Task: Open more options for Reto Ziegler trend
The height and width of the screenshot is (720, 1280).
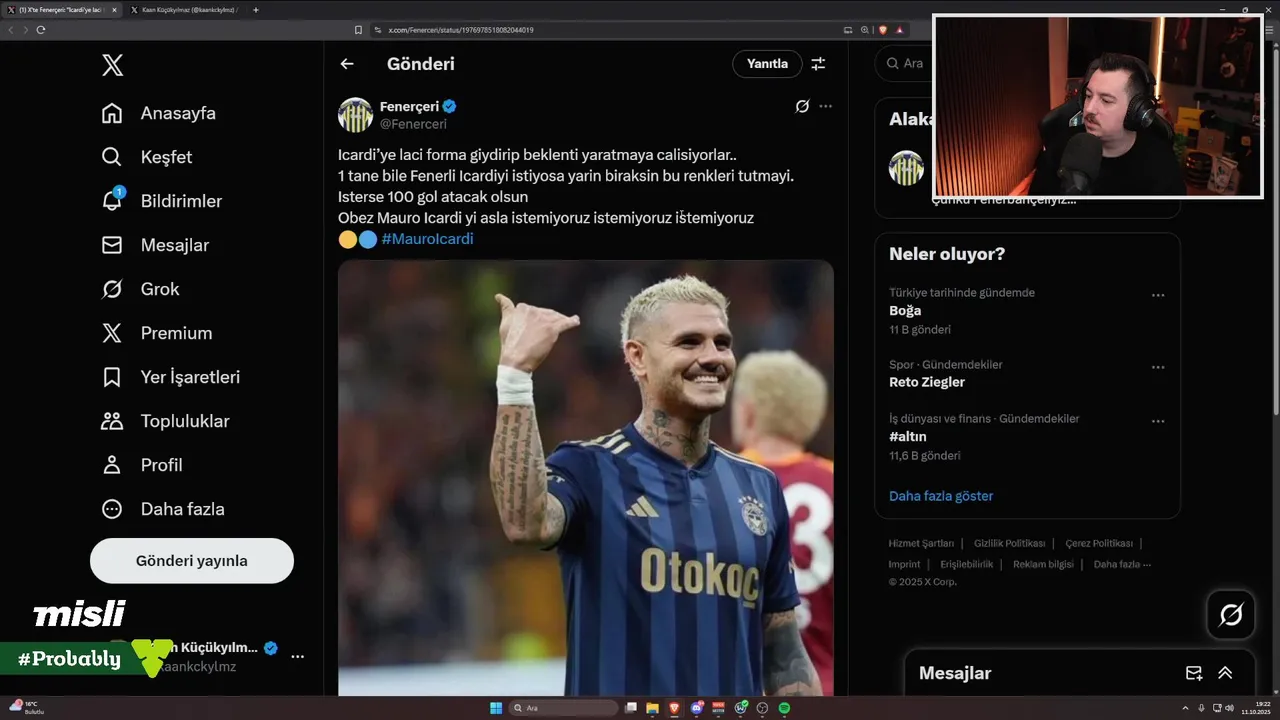Action: click(1158, 367)
